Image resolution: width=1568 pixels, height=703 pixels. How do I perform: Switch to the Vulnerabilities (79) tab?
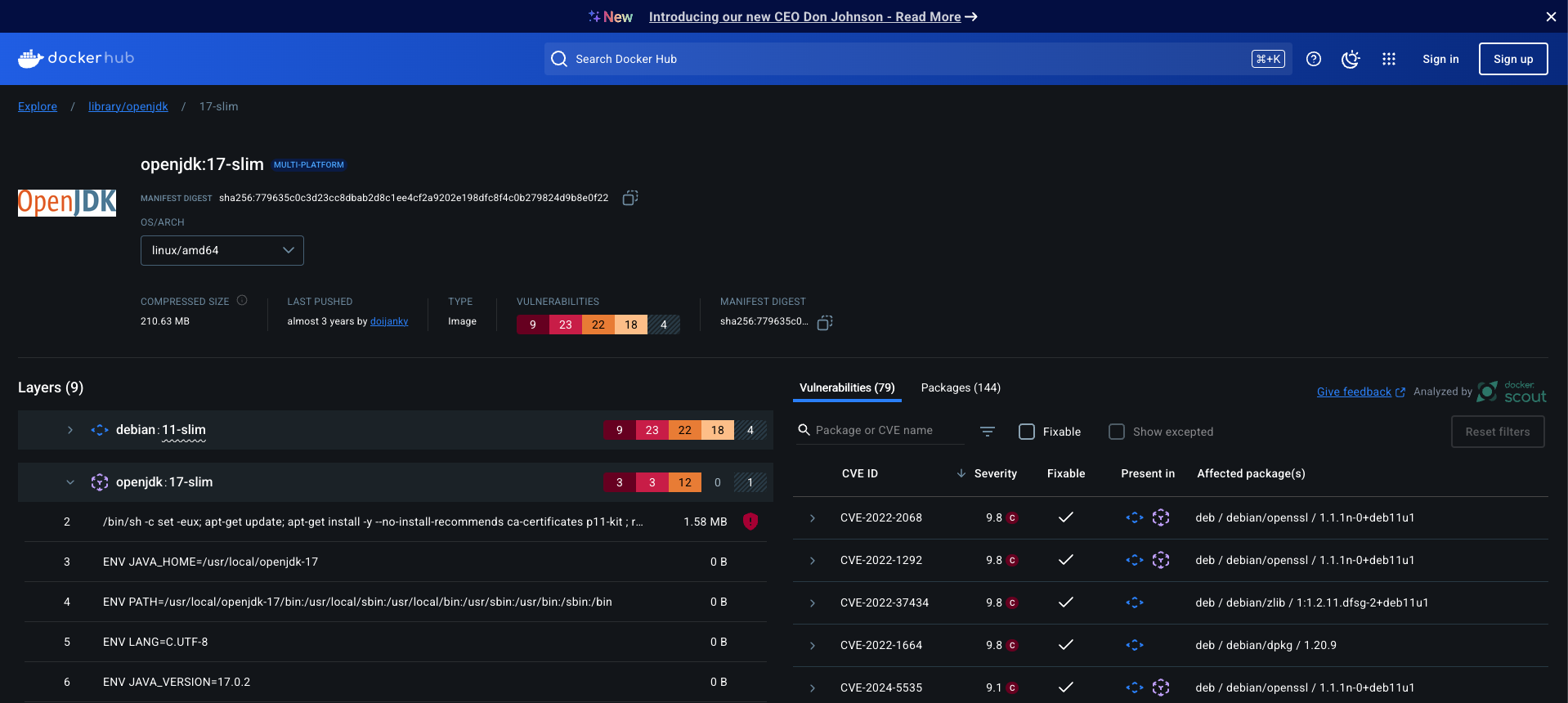click(x=847, y=387)
